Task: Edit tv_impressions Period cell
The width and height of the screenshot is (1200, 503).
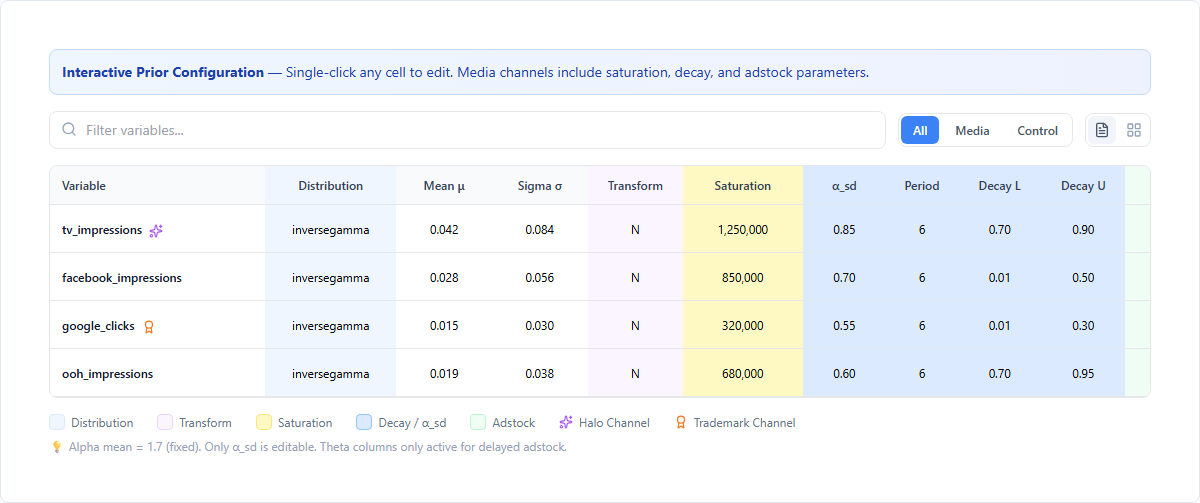Action: [922, 230]
